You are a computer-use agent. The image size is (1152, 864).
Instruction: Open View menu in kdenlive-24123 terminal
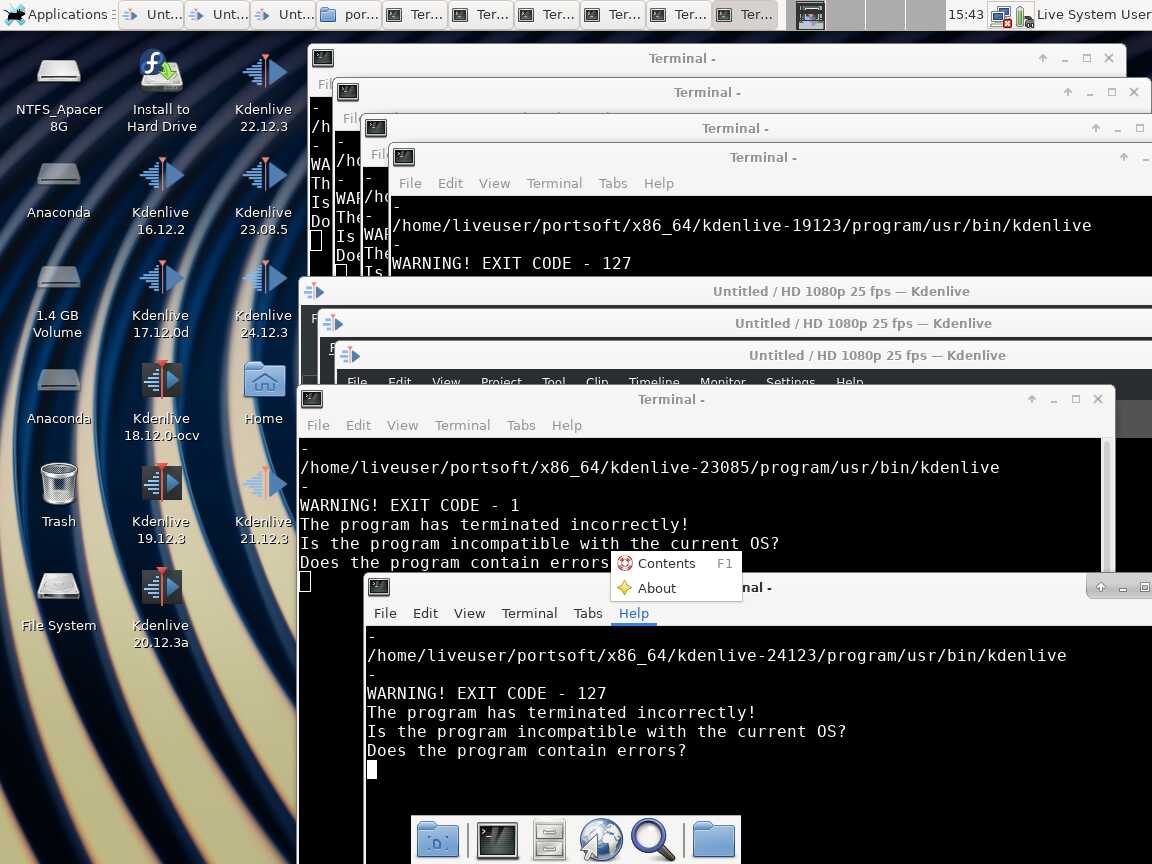469,613
